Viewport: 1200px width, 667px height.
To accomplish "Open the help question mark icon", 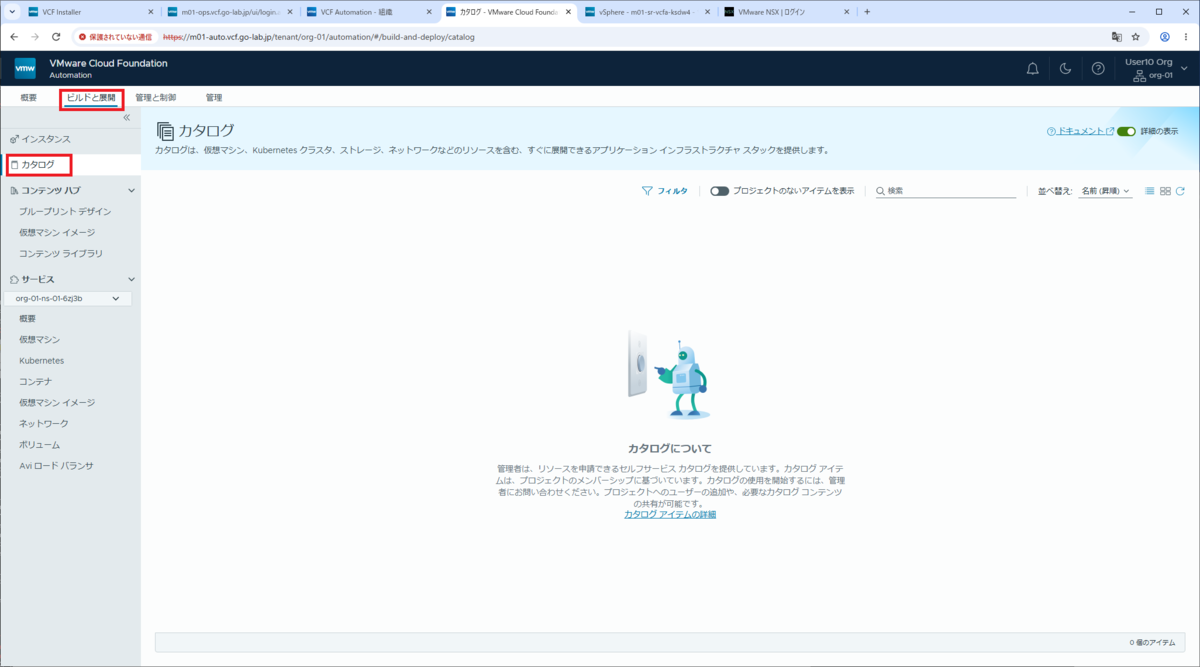I will [1098, 69].
